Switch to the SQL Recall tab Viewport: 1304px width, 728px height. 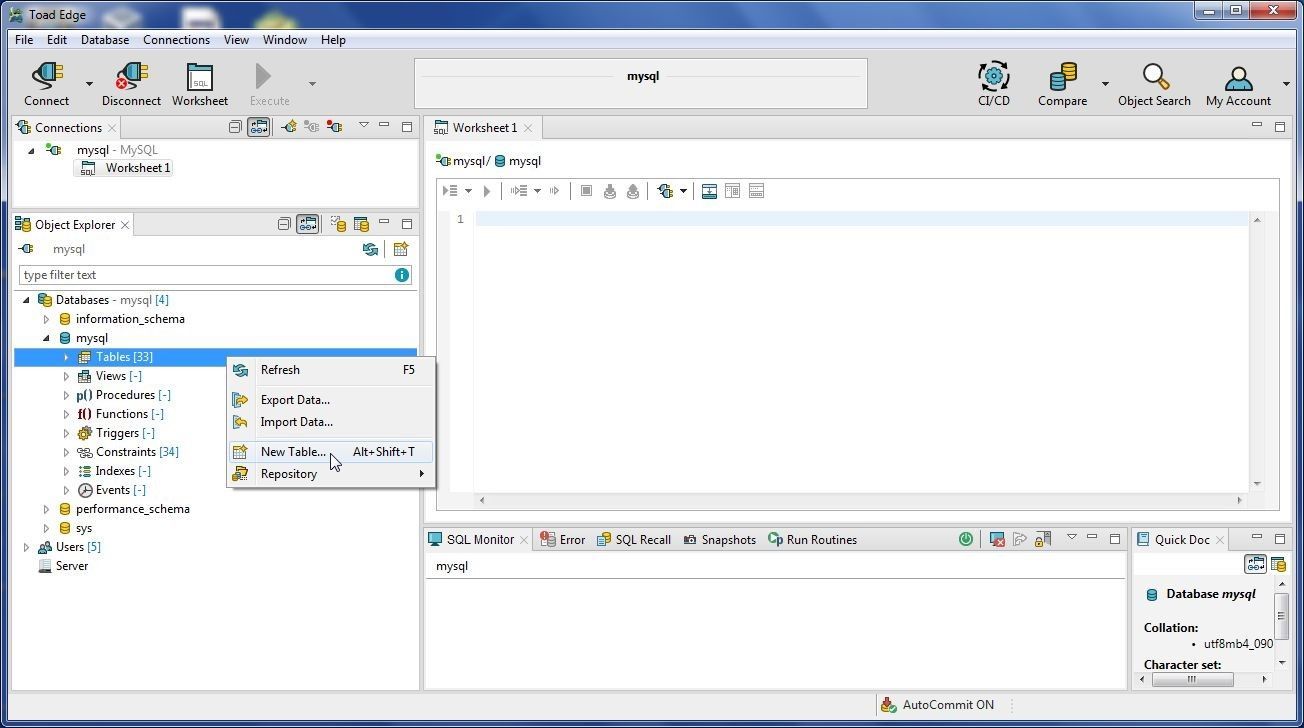pyautogui.click(x=633, y=539)
